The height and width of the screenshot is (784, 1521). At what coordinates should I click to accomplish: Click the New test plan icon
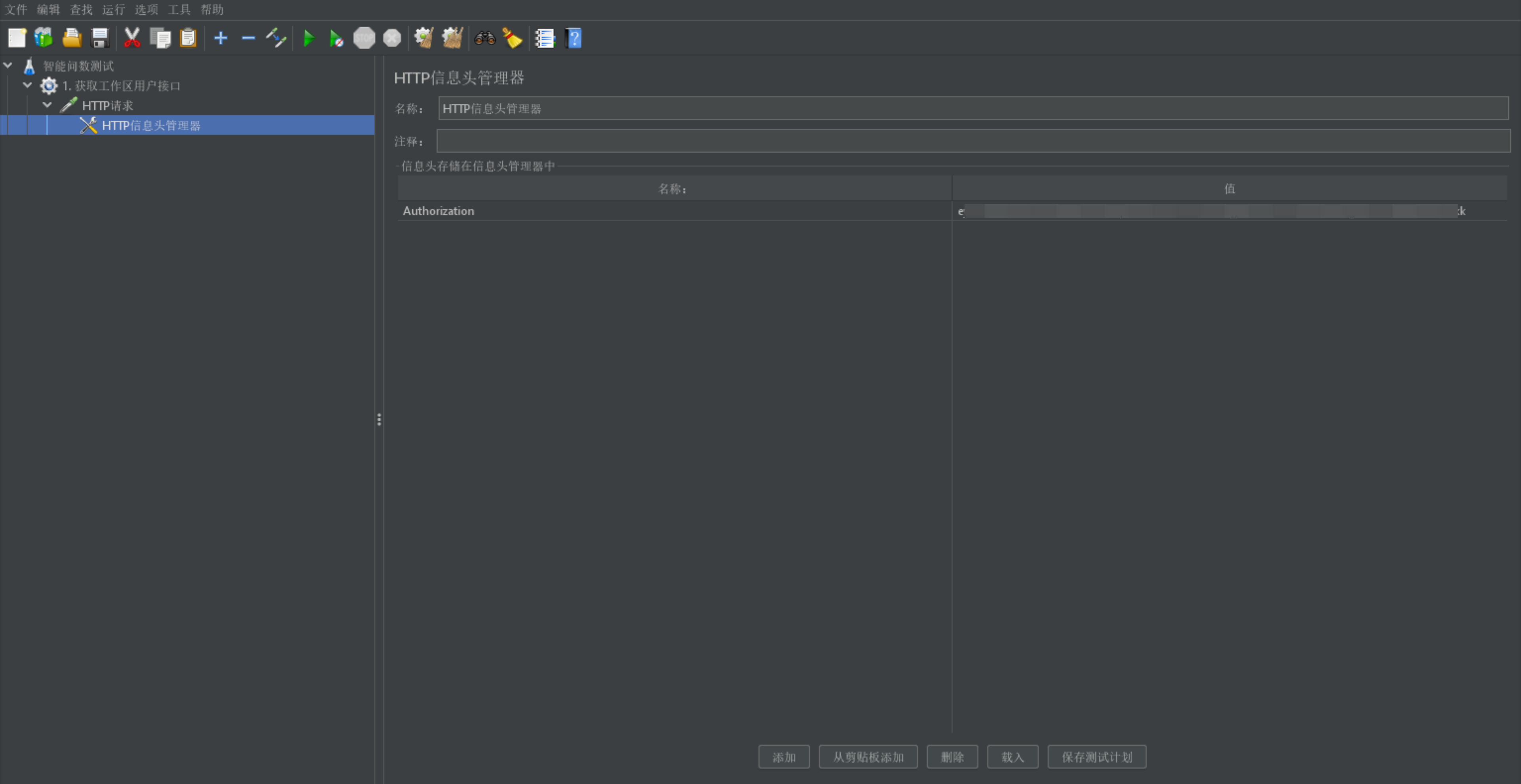(17, 38)
